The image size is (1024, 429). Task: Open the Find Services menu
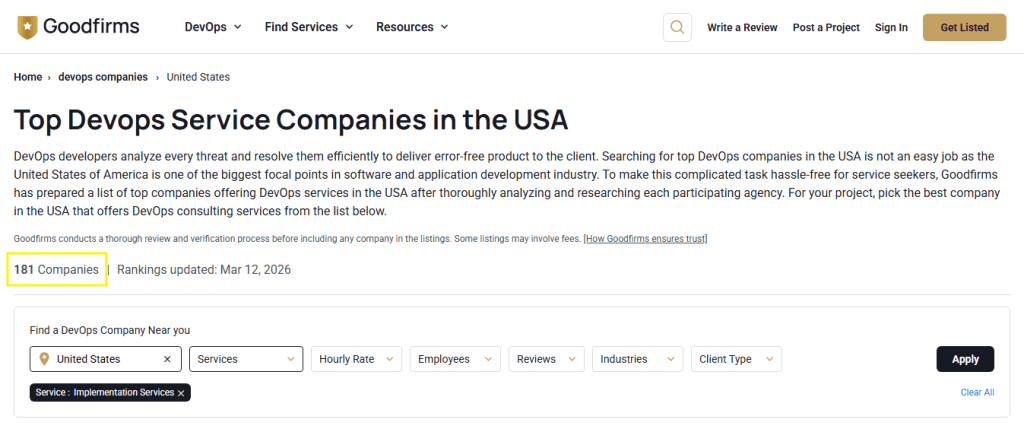tap(309, 27)
